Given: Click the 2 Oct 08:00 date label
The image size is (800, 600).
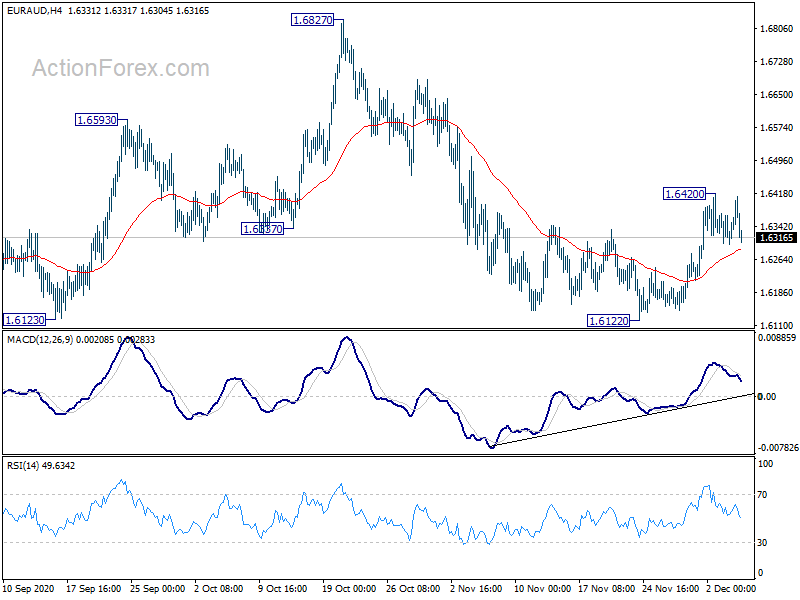Looking at the screenshot, I should pos(219,589).
